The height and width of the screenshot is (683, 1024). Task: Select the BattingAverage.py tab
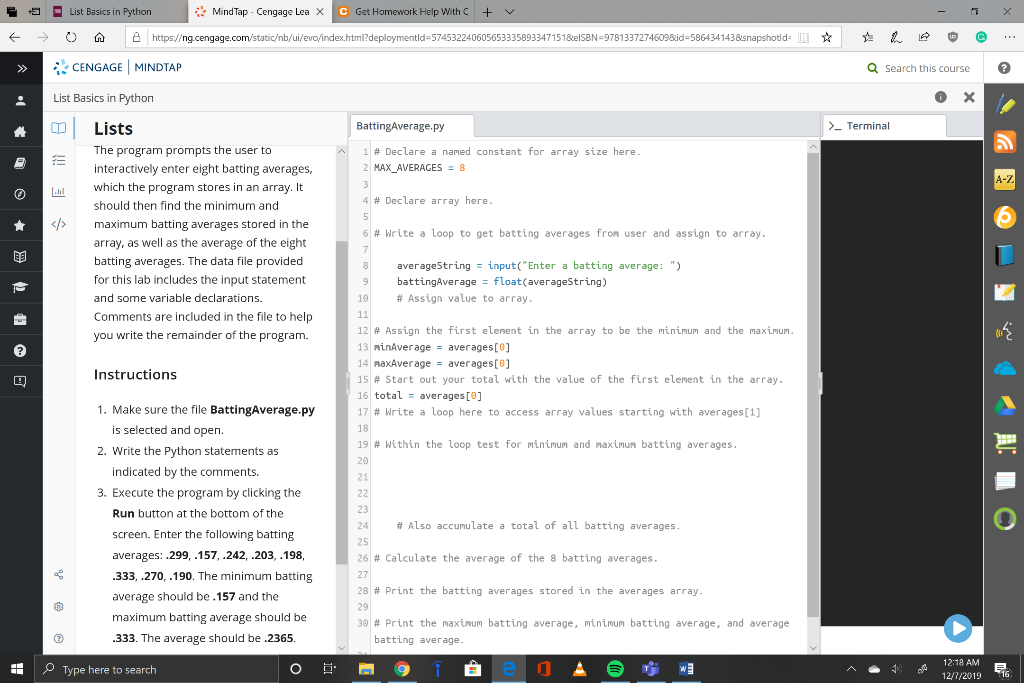click(404, 126)
